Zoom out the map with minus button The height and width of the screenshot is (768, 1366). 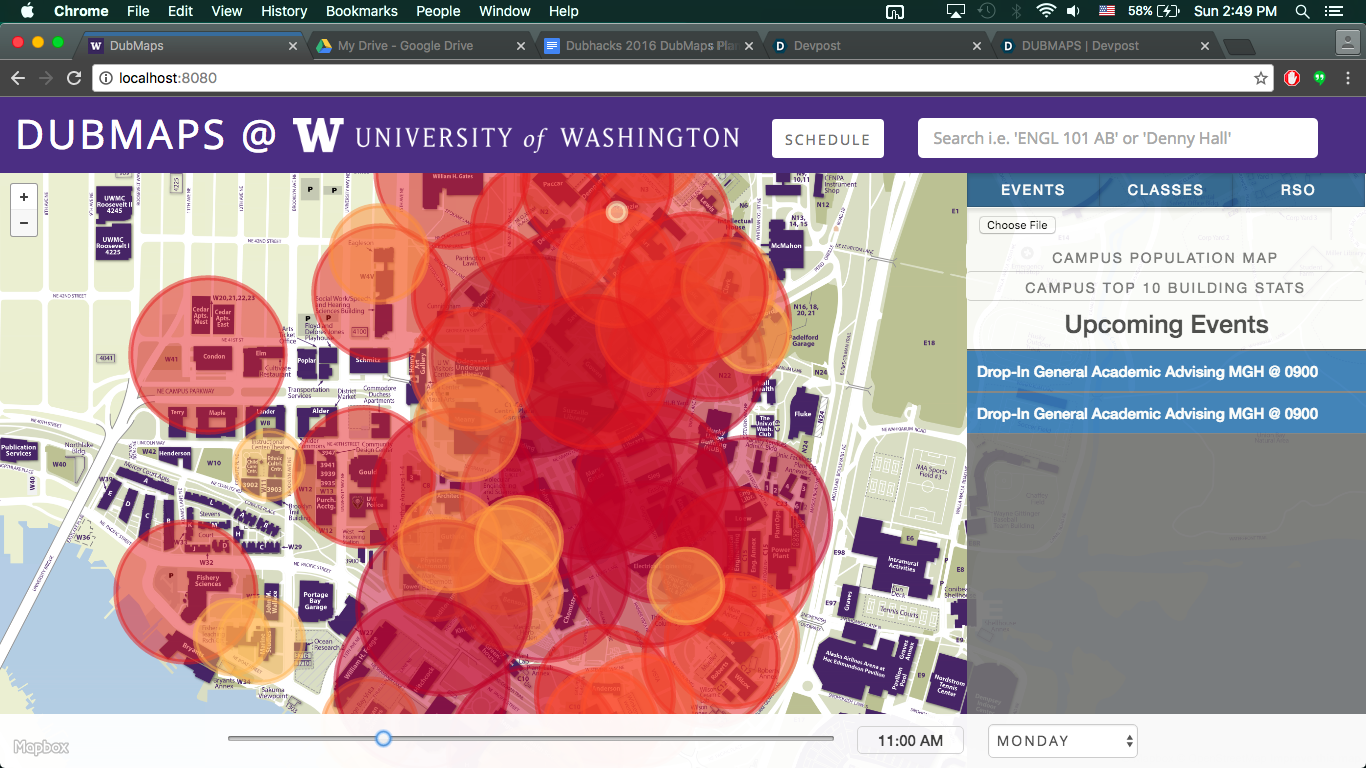[x=24, y=223]
